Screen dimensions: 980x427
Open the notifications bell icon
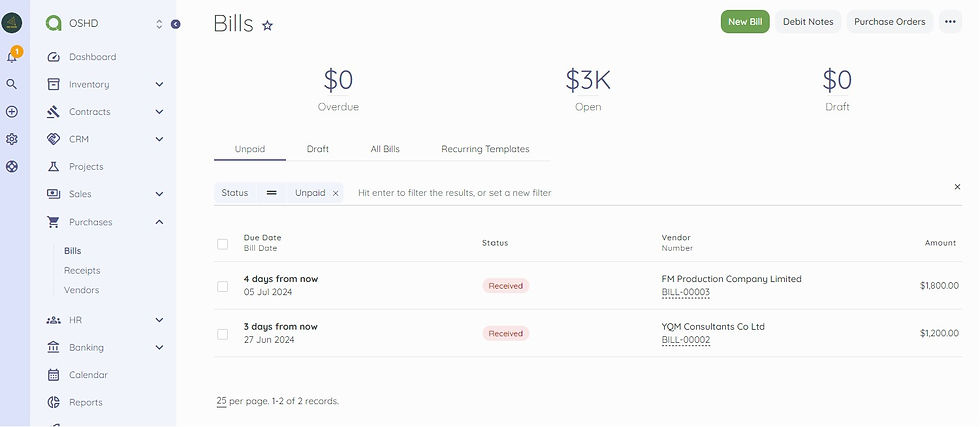click(x=11, y=58)
